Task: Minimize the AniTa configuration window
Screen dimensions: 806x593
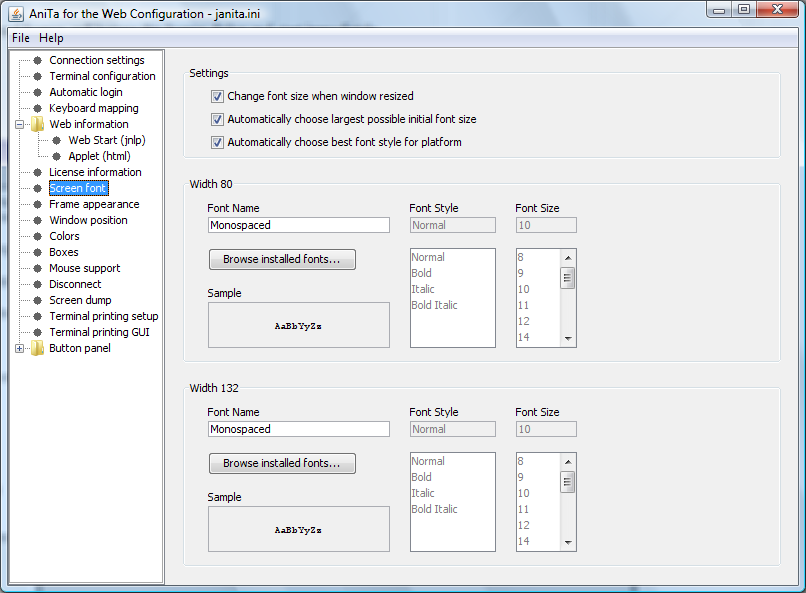Action: click(x=719, y=10)
